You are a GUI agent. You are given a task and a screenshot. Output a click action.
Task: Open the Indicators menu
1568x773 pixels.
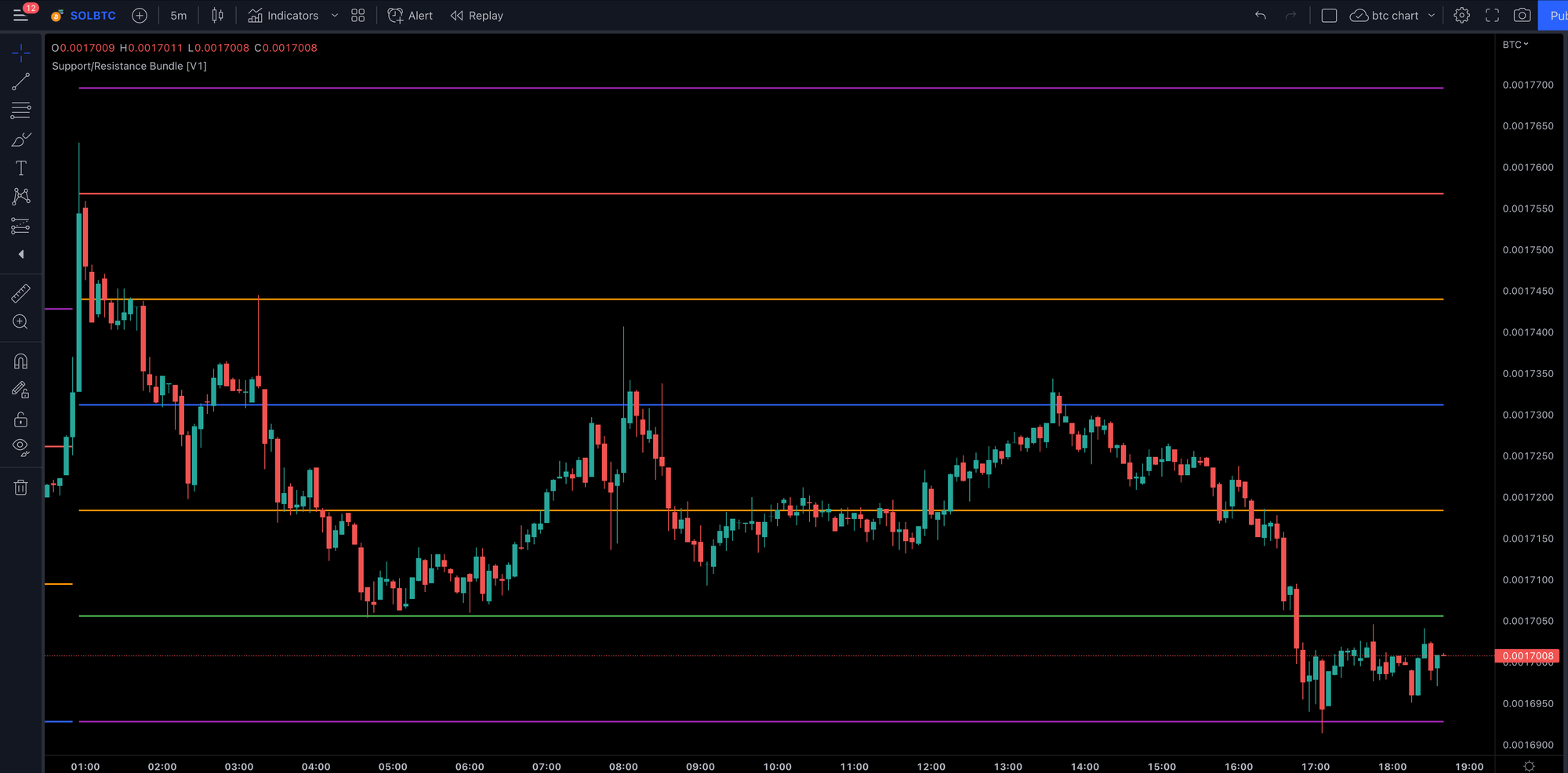coord(292,15)
